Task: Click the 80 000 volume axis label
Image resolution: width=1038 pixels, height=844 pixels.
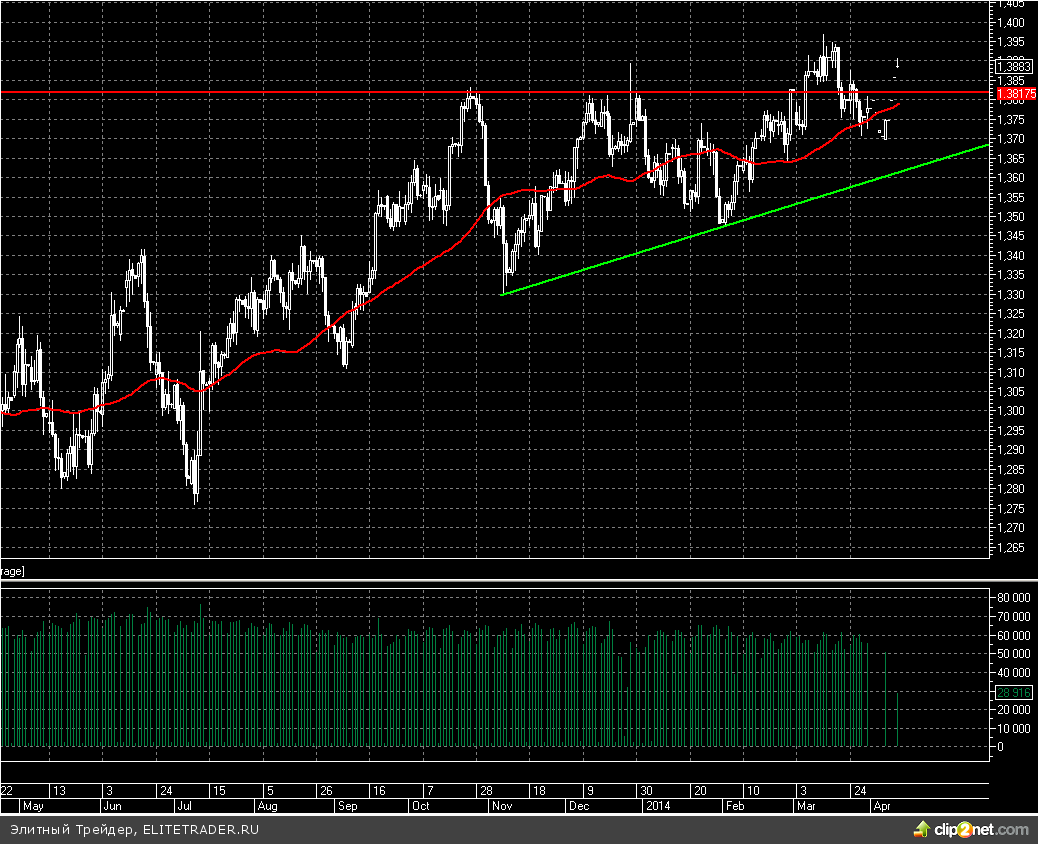Action: coord(1012,597)
